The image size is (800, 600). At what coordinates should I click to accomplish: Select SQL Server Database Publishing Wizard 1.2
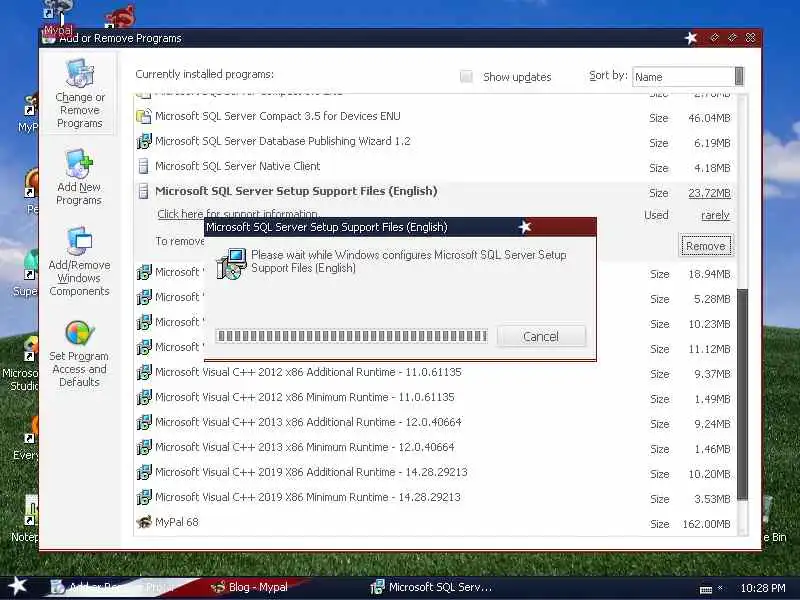[435, 141]
